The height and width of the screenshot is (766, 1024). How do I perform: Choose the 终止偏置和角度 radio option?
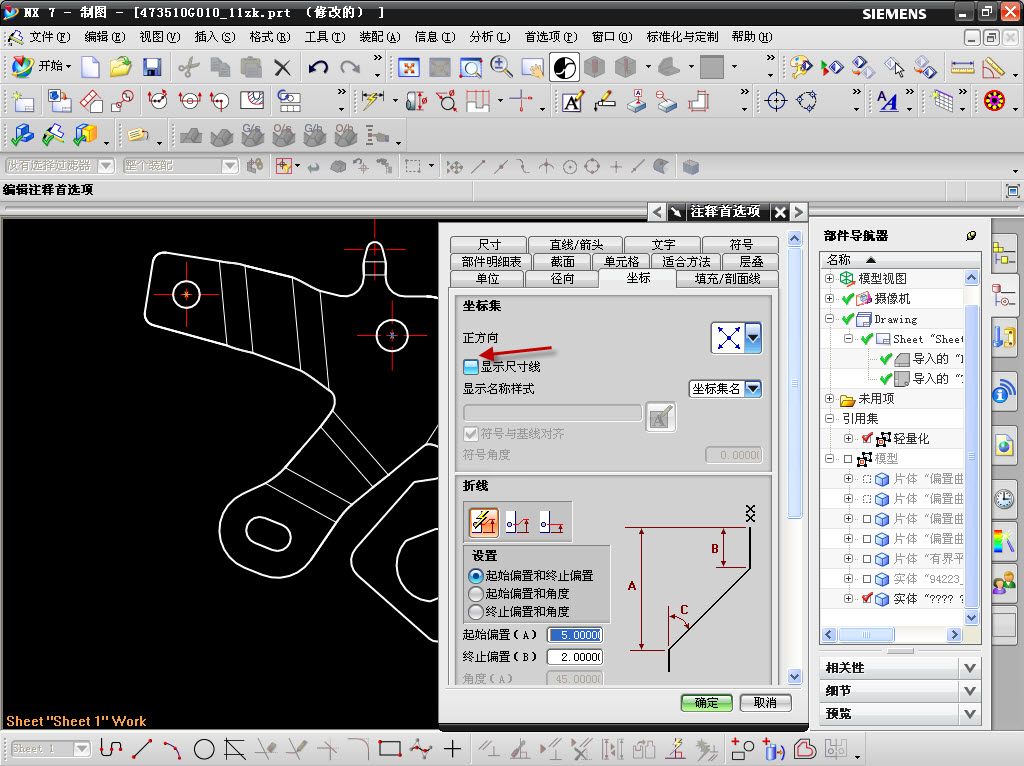point(476,611)
